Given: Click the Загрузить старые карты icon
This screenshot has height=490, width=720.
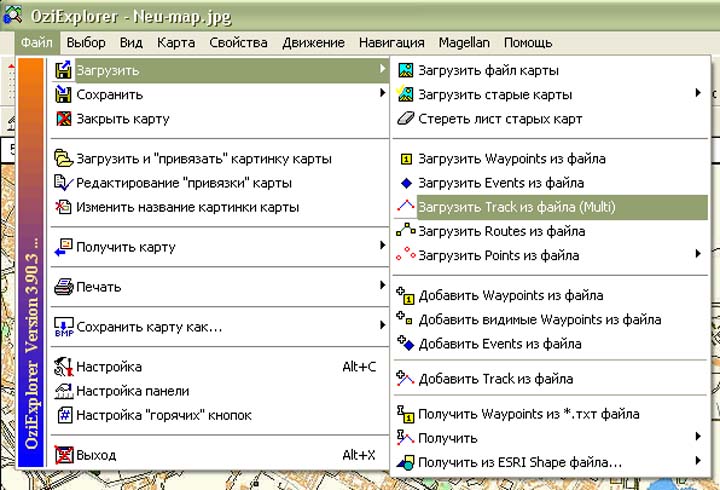Looking at the screenshot, I should 405,94.
